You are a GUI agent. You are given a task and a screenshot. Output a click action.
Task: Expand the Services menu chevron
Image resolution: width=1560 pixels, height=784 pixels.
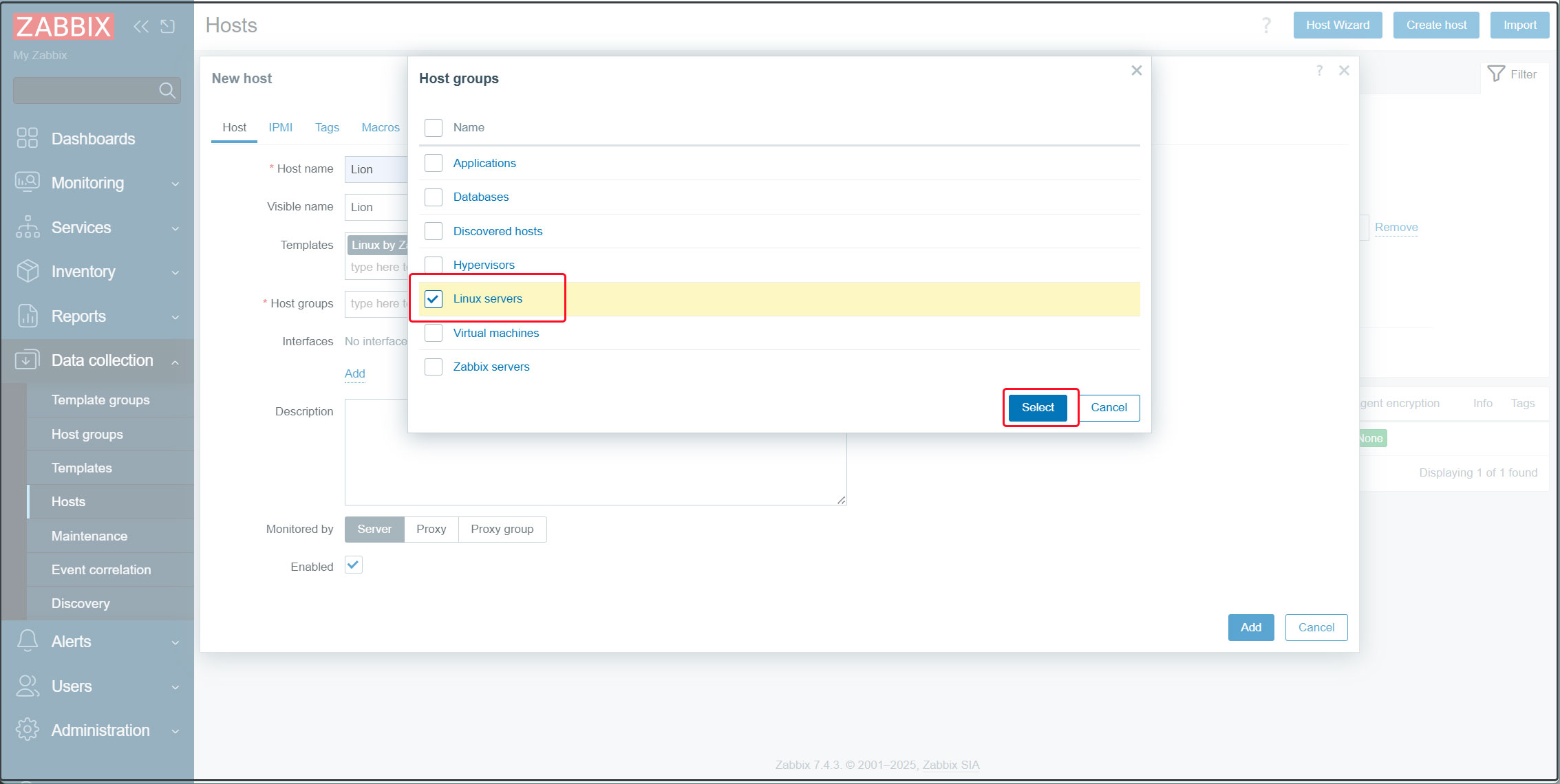tap(175, 228)
